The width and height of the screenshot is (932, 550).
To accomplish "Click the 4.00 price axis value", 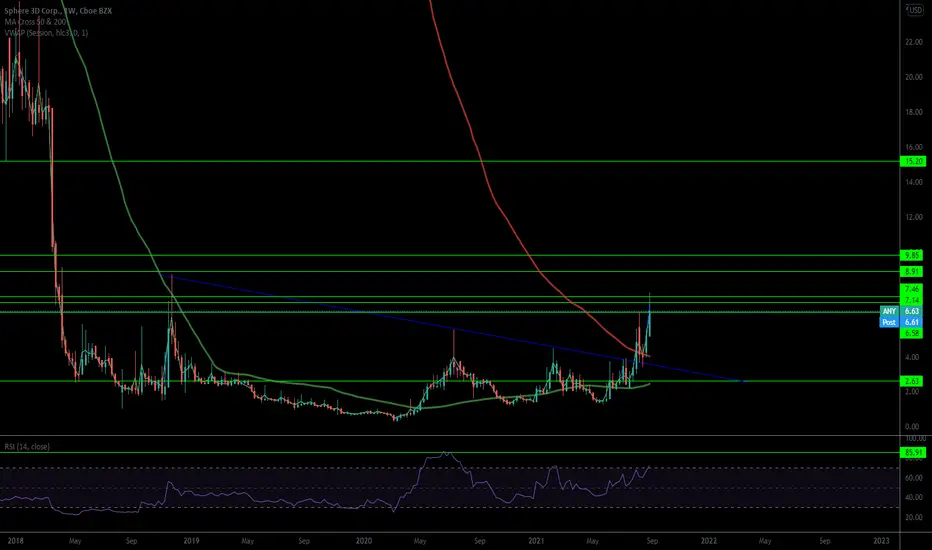I will click(912, 357).
